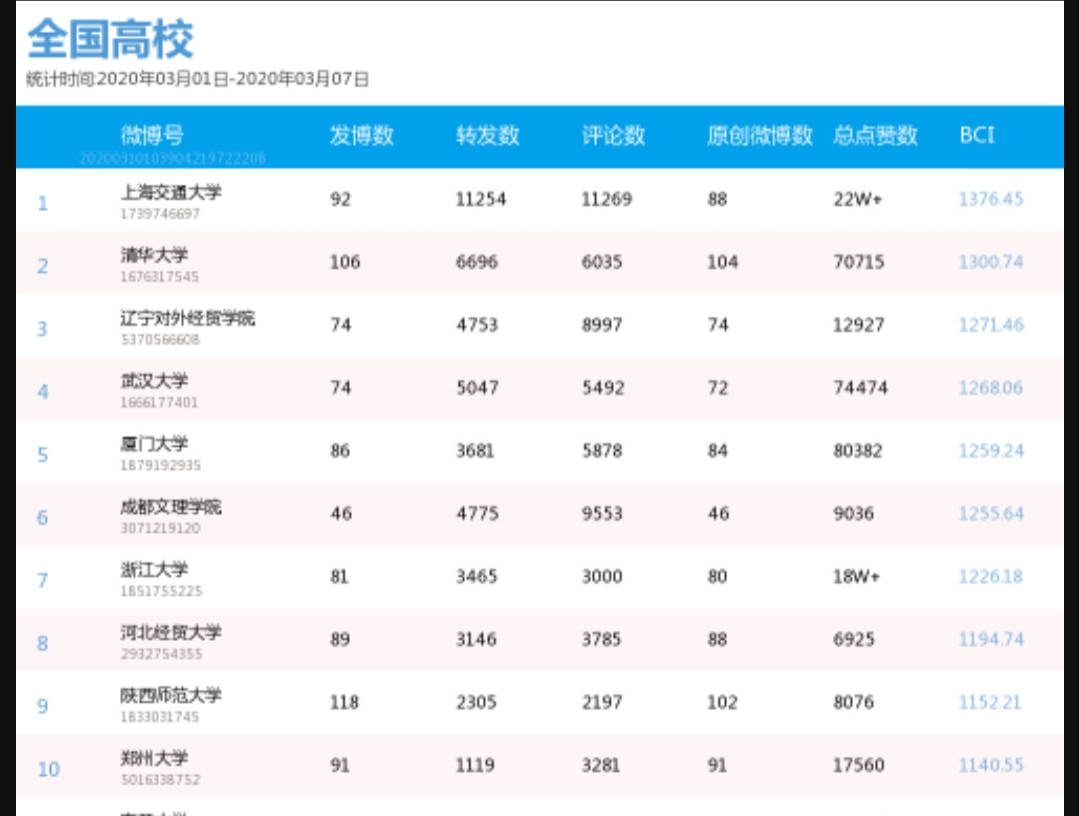The image size is (1079, 816).
Task: Open 上海交通大学 account name
Action: coord(171,192)
